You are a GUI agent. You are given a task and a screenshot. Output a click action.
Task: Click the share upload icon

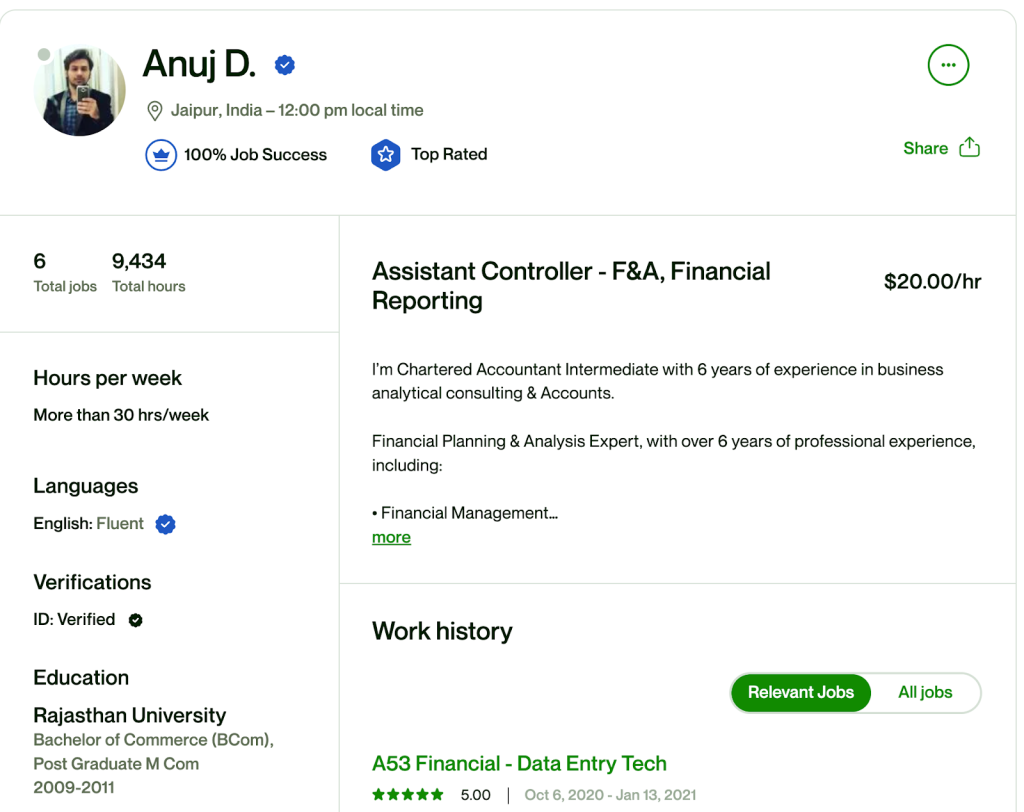pyautogui.click(x=969, y=148)
